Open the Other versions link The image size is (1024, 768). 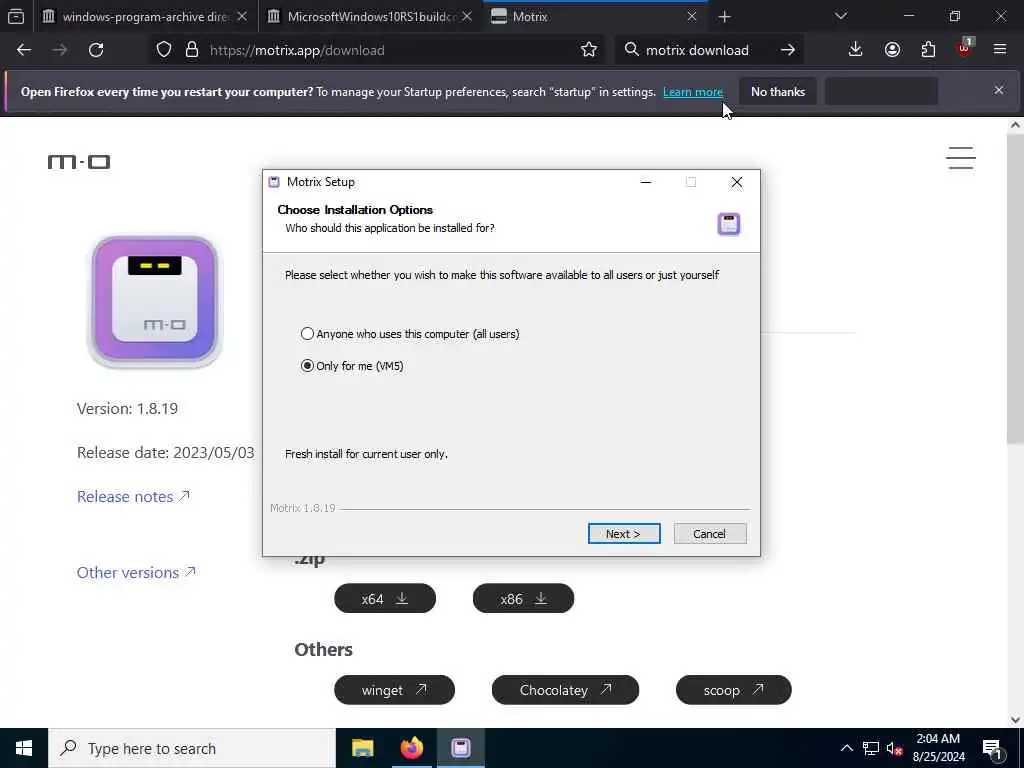pyautogui.click(x=136, y=572)
